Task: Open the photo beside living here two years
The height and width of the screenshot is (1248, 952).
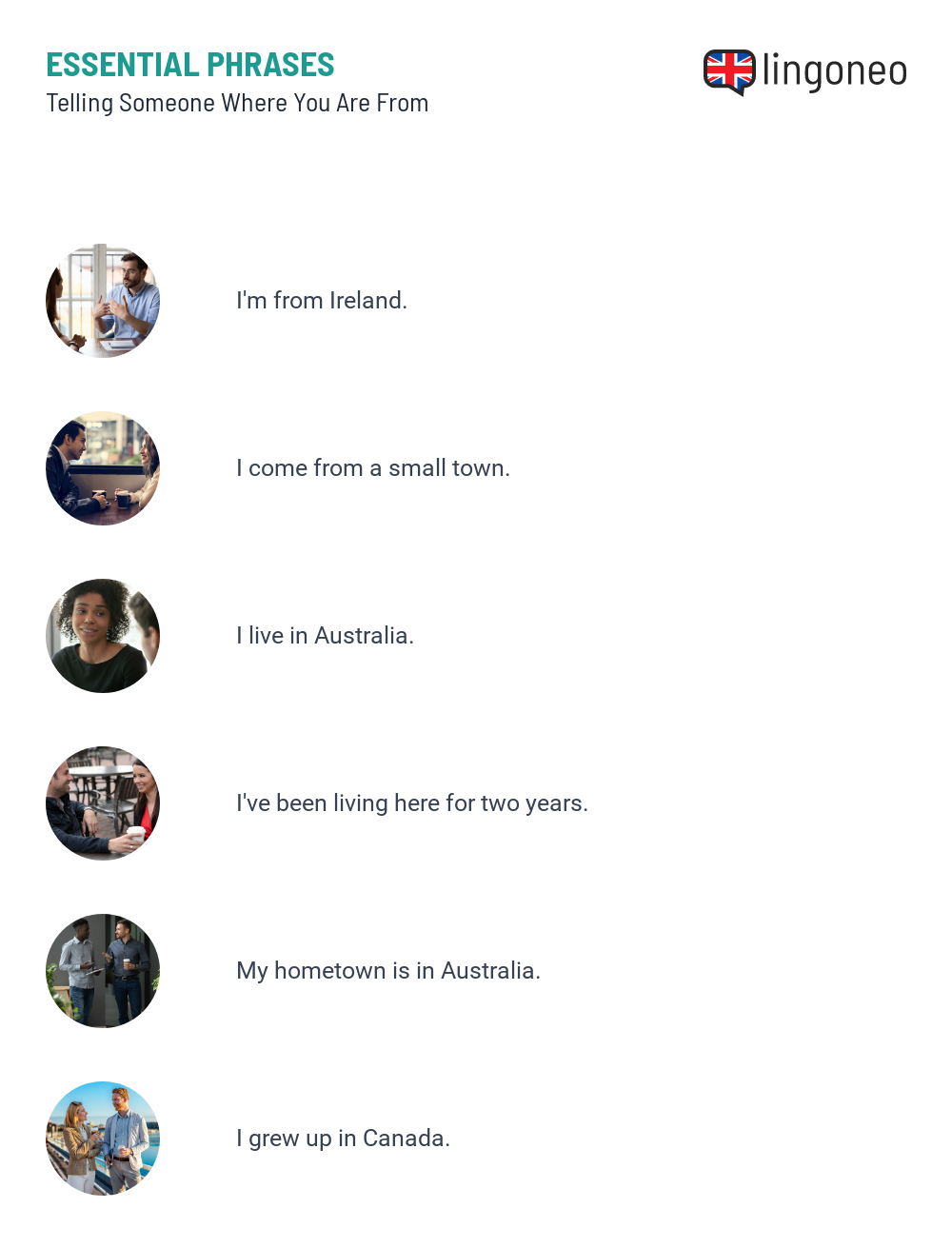Action: pos(103,803)
